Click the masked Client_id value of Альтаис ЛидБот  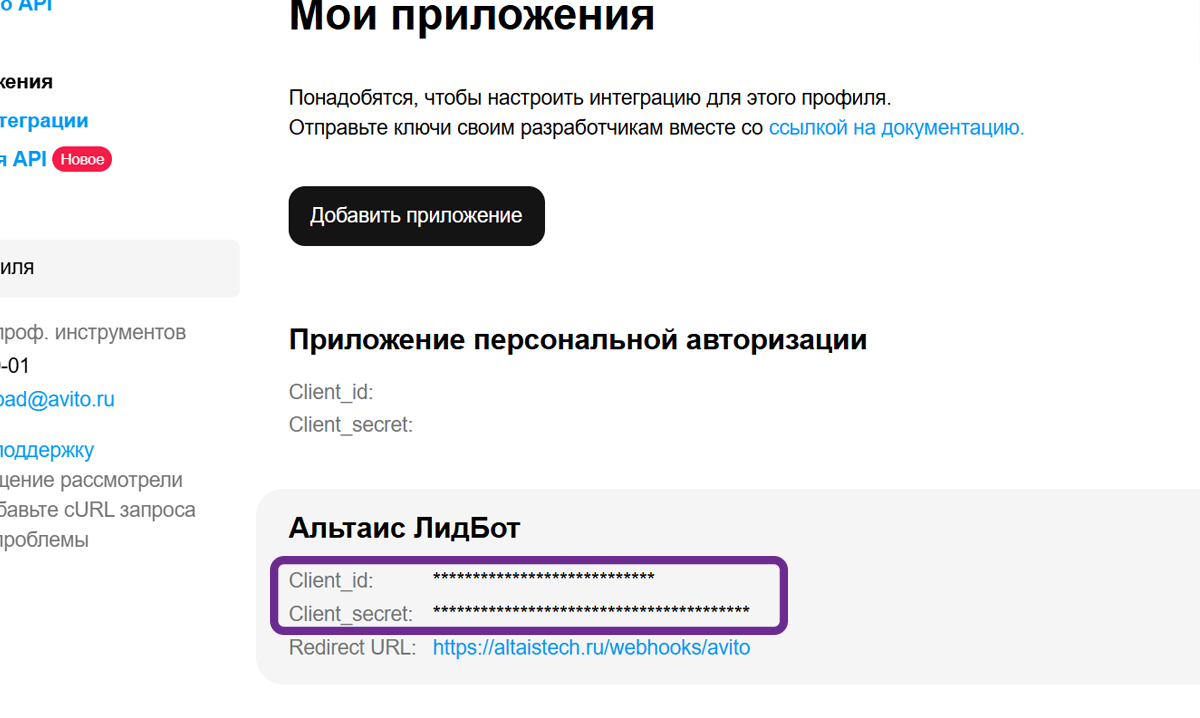click(x=545, y=579)
